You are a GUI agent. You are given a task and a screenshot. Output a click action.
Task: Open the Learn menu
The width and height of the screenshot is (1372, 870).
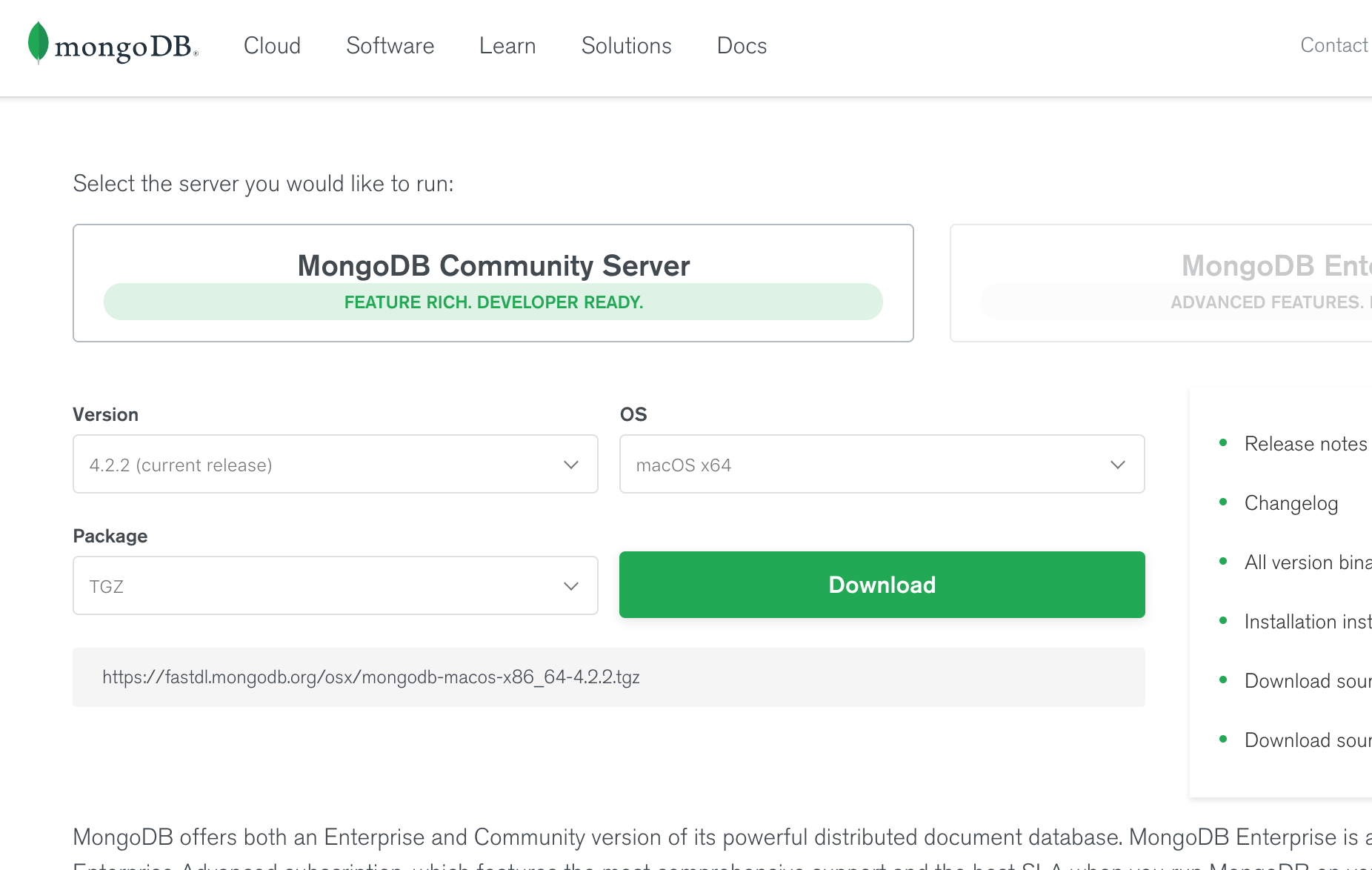tap(507, 46)
